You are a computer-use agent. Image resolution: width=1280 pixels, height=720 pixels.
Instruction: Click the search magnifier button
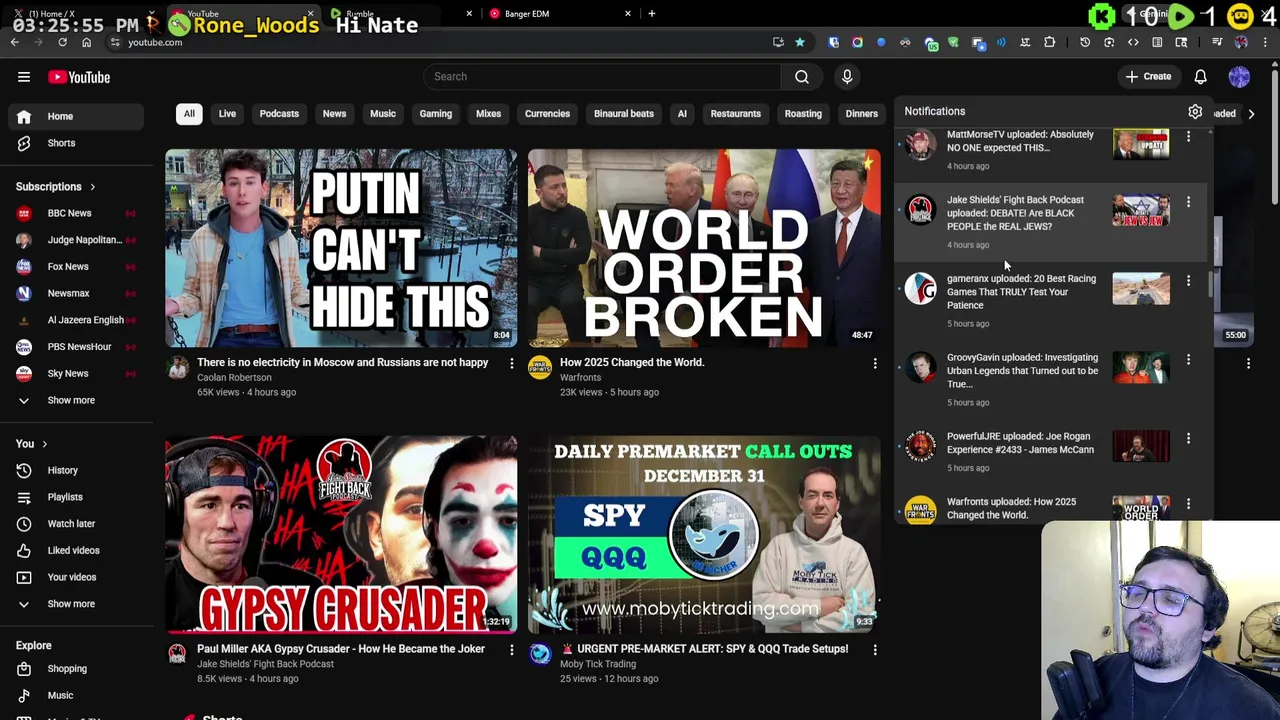802,77
